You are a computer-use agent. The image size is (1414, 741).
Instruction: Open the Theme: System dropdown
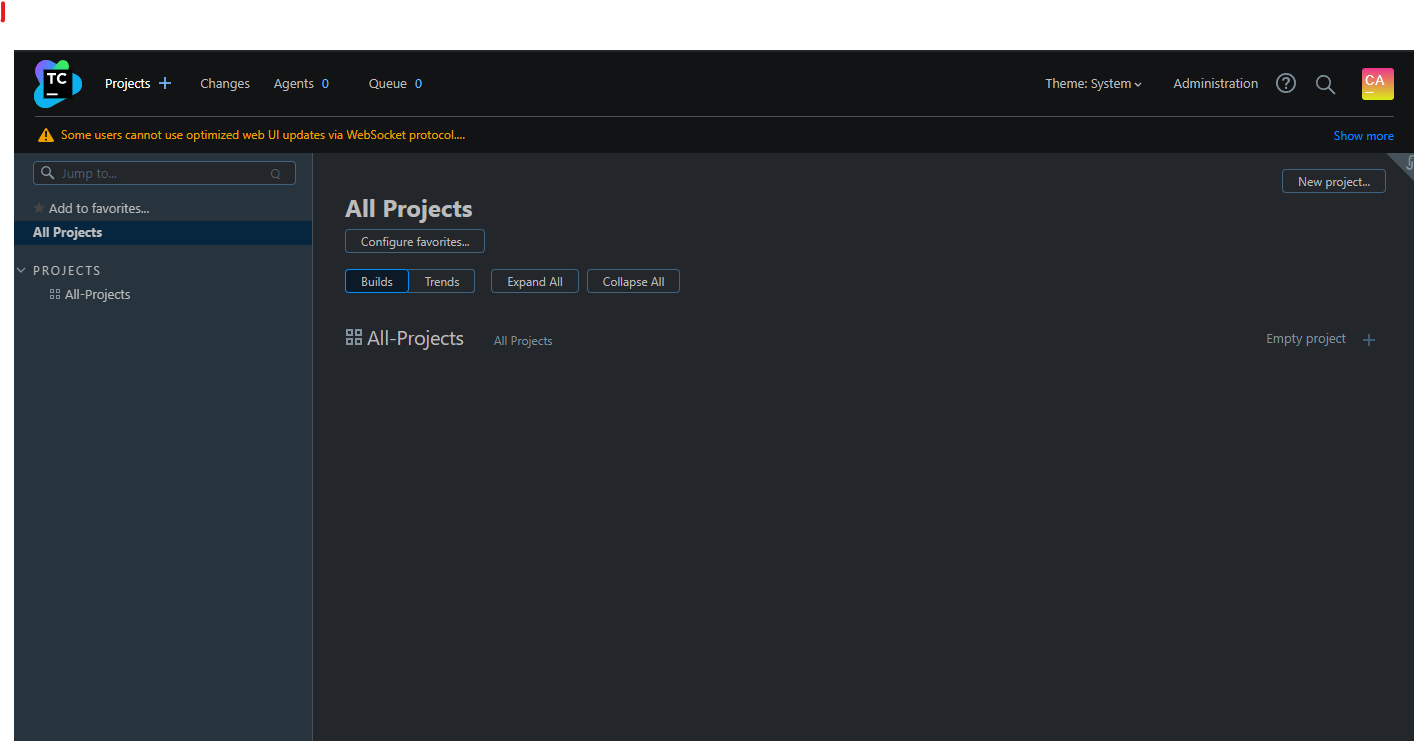point(1092,84)
